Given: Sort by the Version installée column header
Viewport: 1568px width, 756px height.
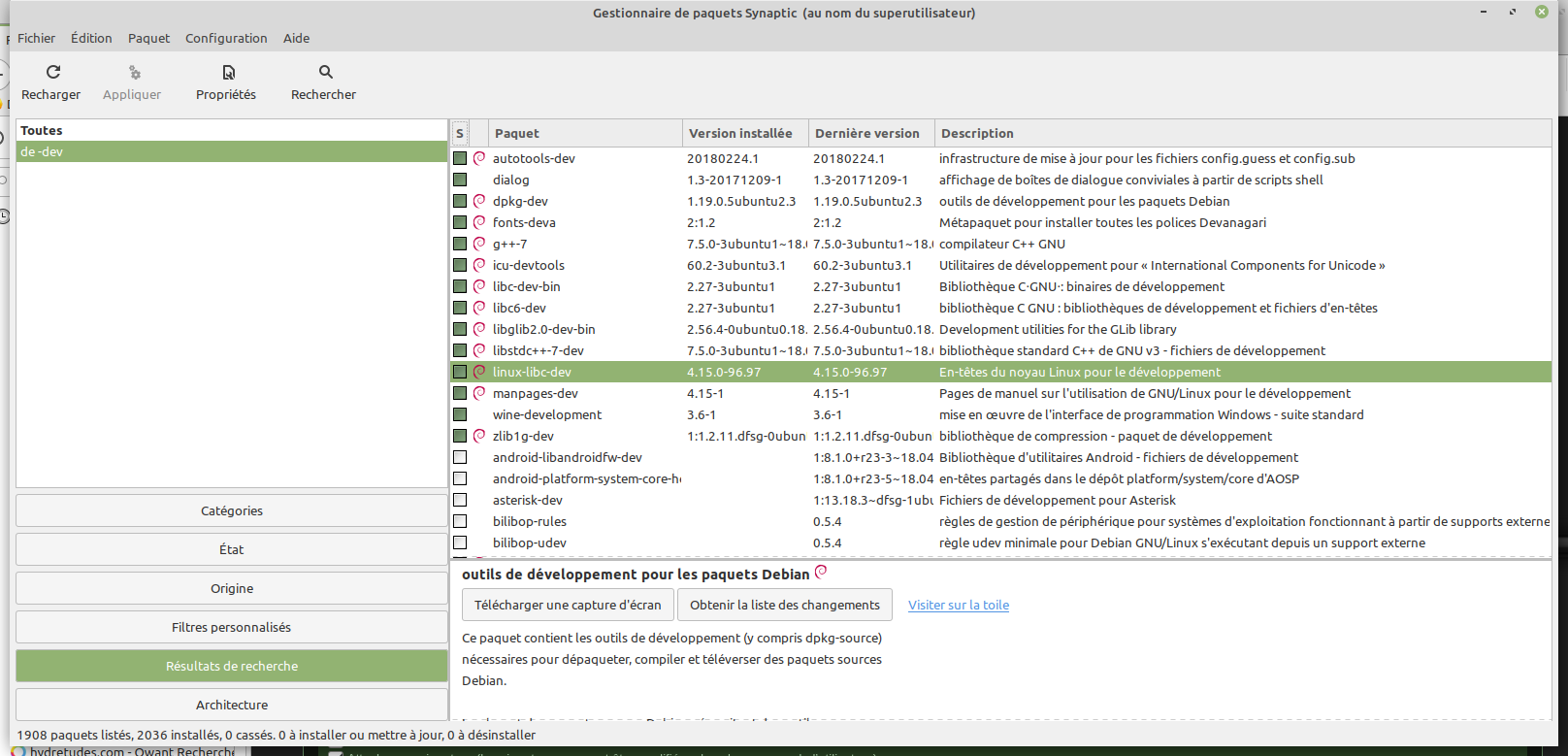Looking at the screenshot, I should tap(740, 133).
